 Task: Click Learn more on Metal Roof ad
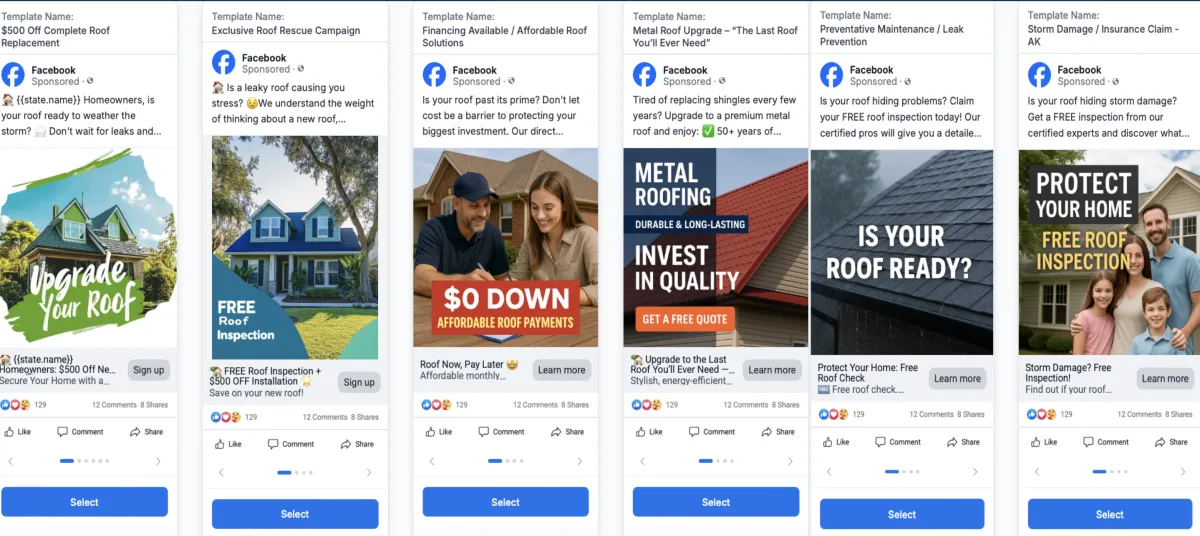point(772,370)
